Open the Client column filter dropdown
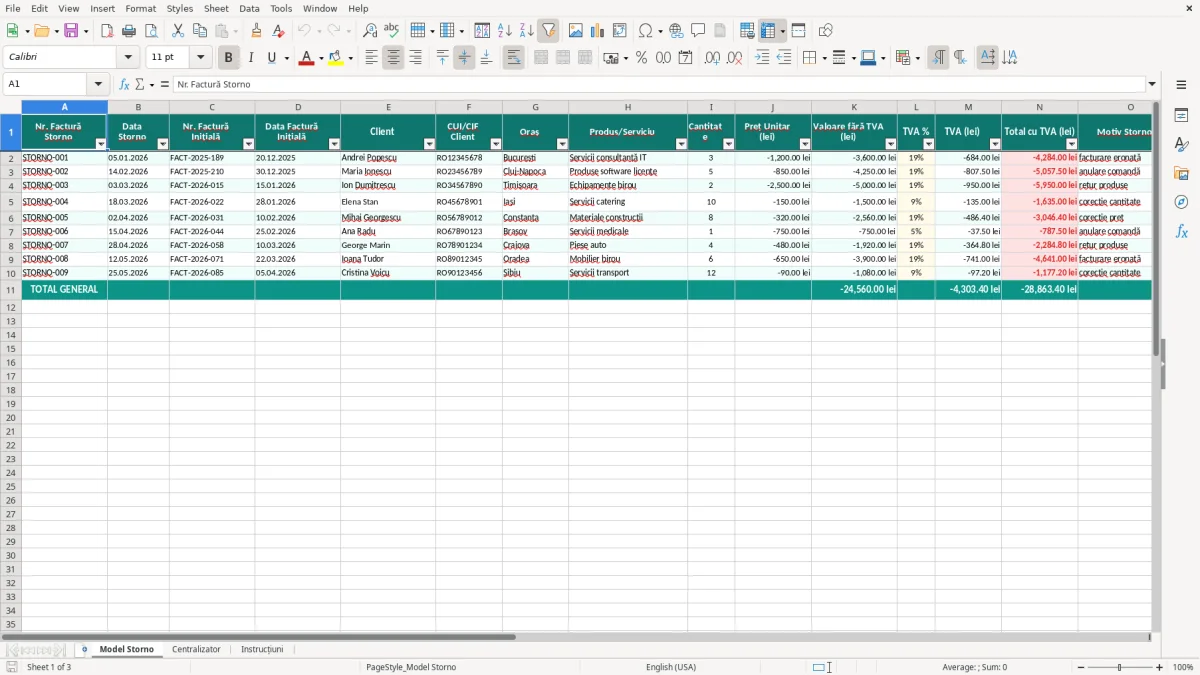The height and width of the screenshot is (675, 1200). [429, 144]
